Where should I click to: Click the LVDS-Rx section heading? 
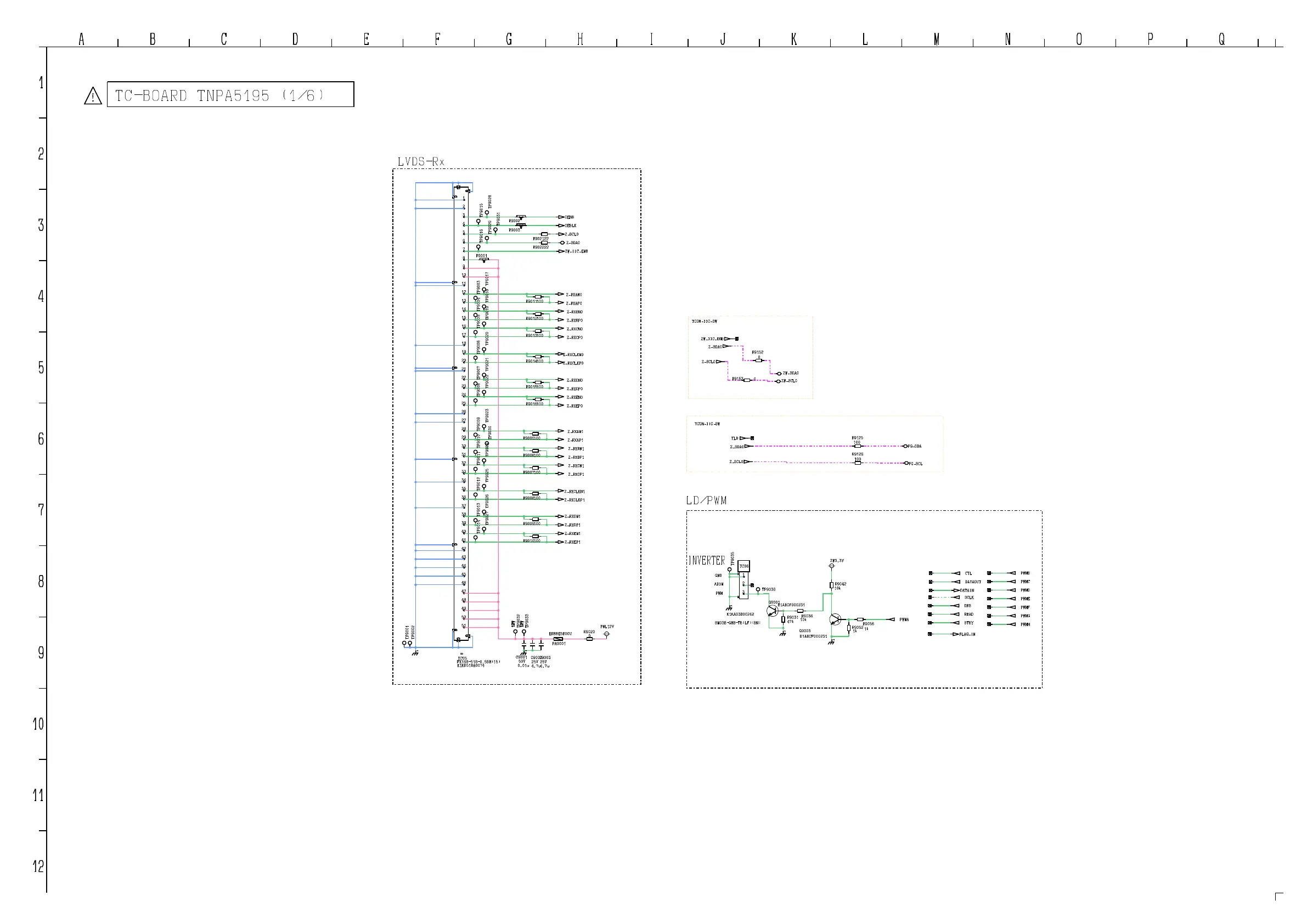[421, 162]
